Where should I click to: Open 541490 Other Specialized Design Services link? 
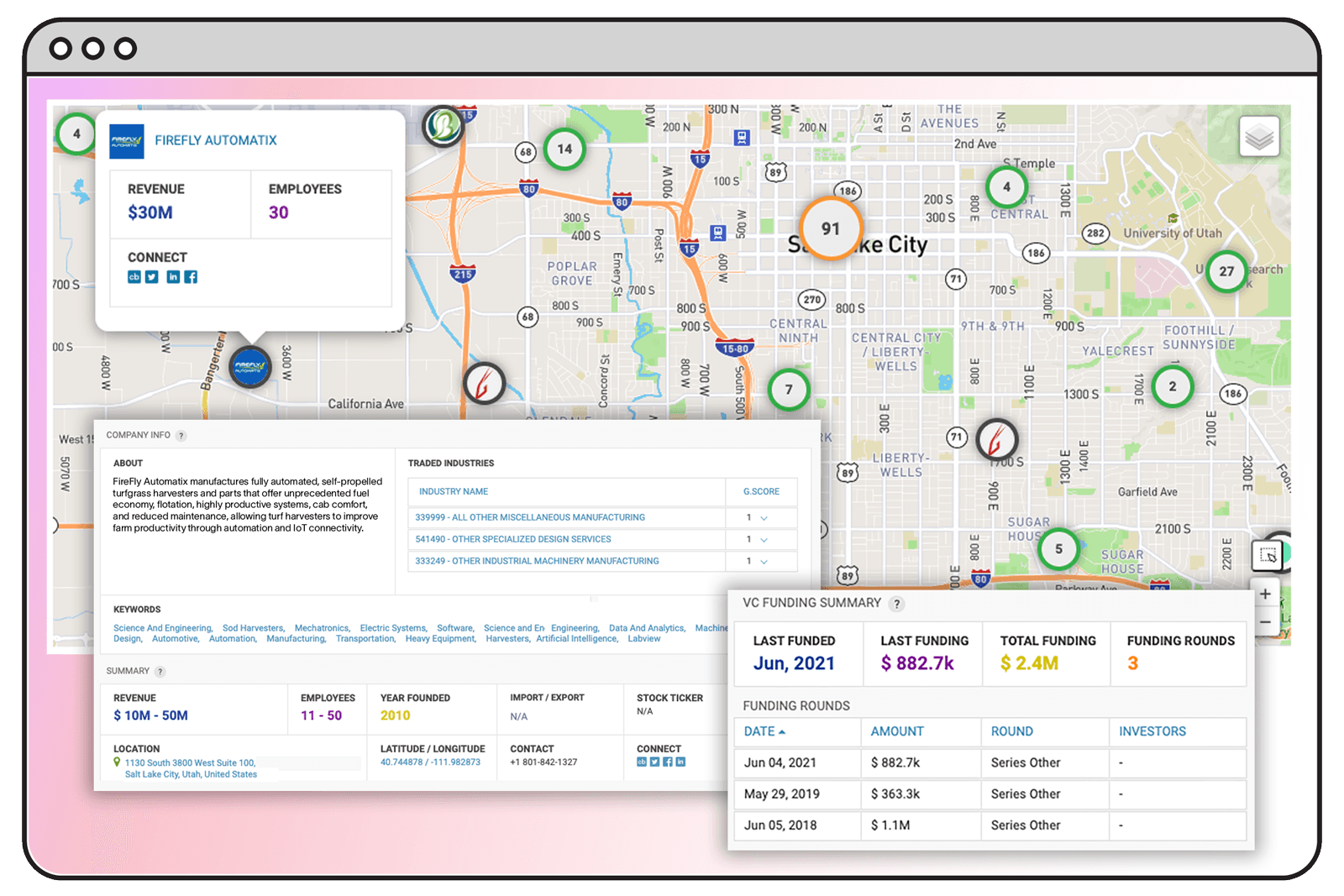[x=513, y=539]
